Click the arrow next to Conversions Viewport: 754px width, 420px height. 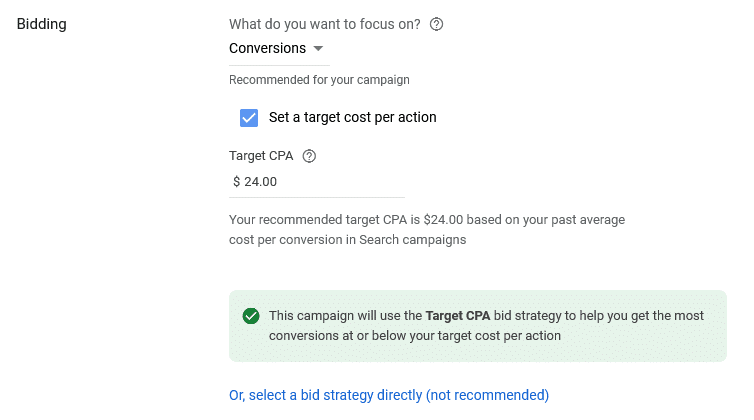318,48
